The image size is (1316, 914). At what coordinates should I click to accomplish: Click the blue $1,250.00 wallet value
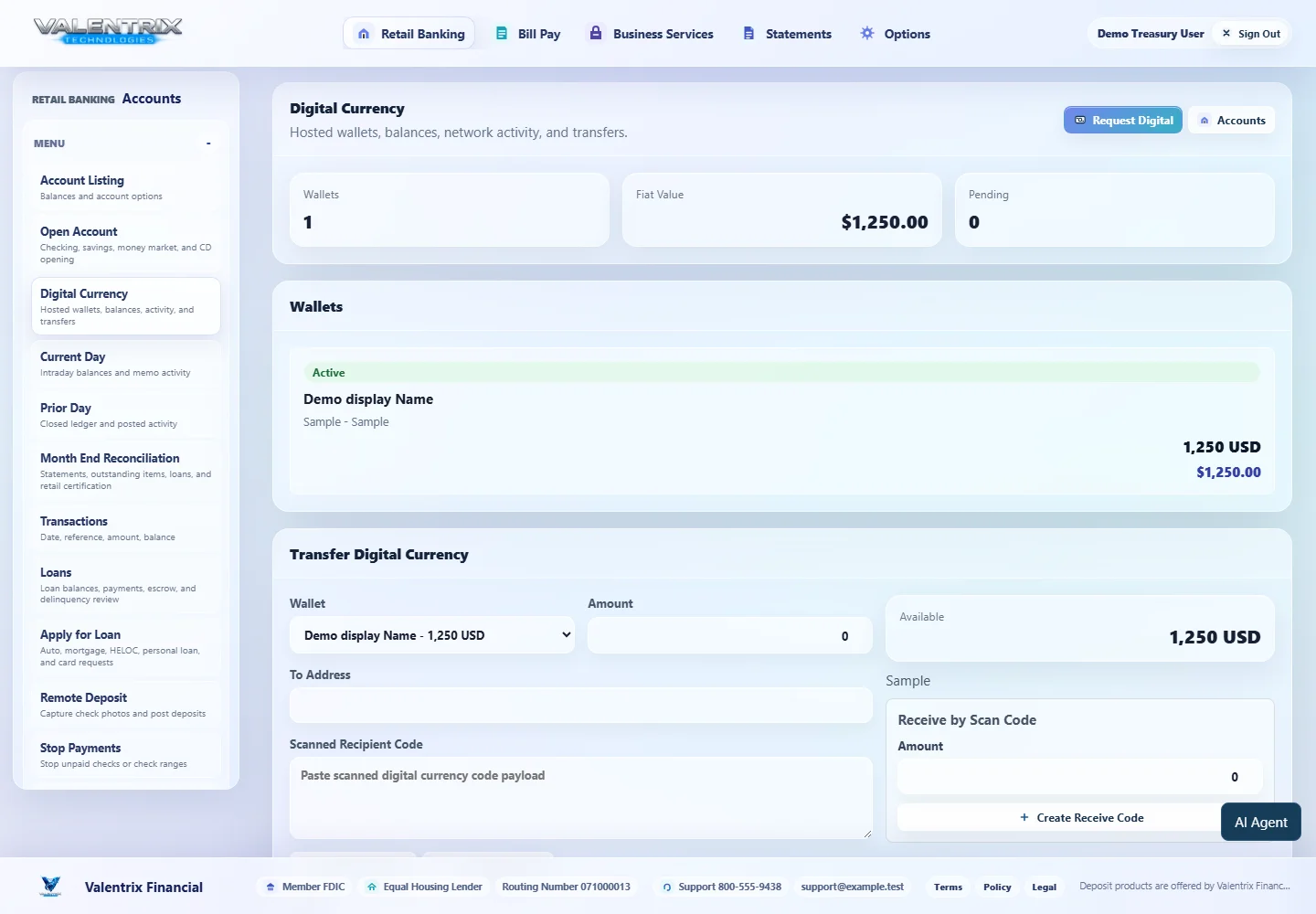click(x=1228, y=472)
